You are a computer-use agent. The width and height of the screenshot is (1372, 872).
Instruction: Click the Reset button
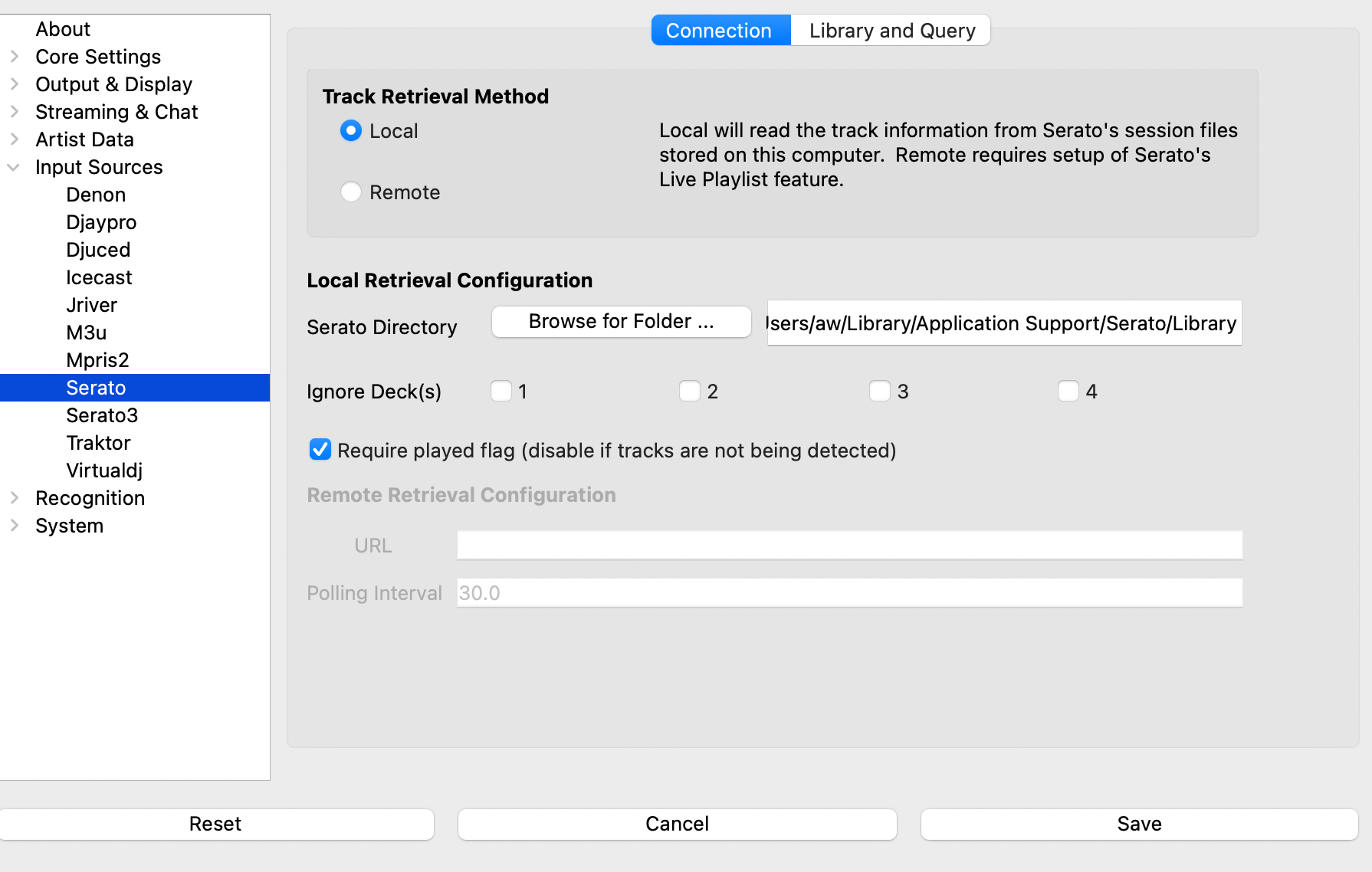click(x=215, y=824)
